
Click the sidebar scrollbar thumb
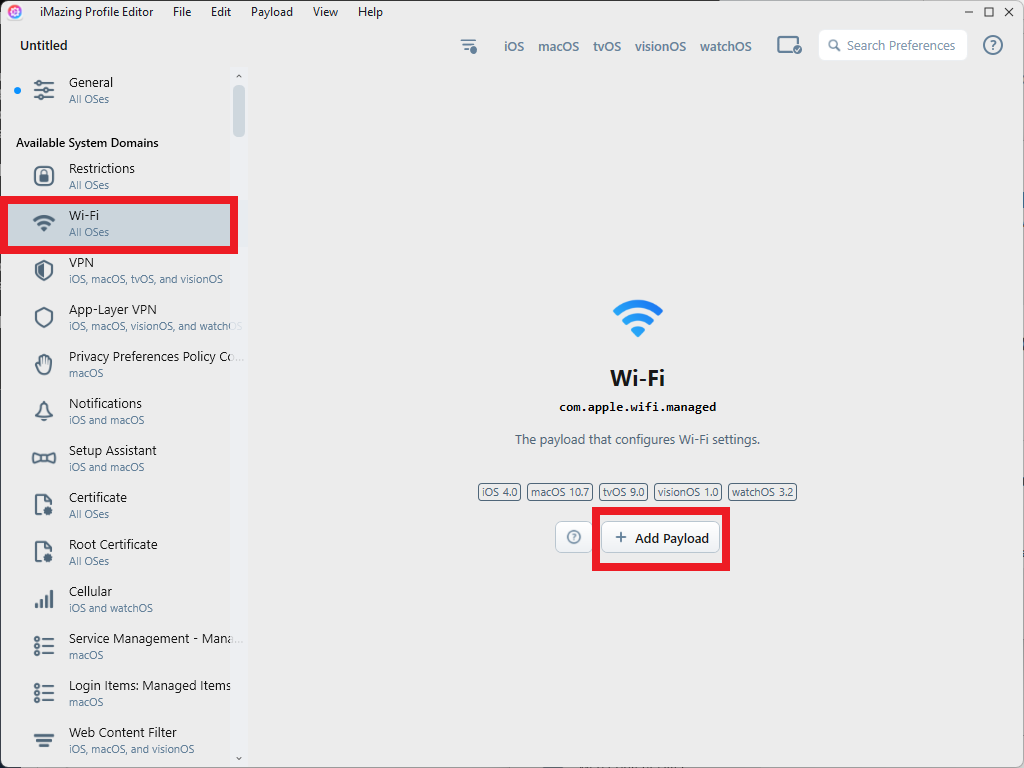point(238,110)
